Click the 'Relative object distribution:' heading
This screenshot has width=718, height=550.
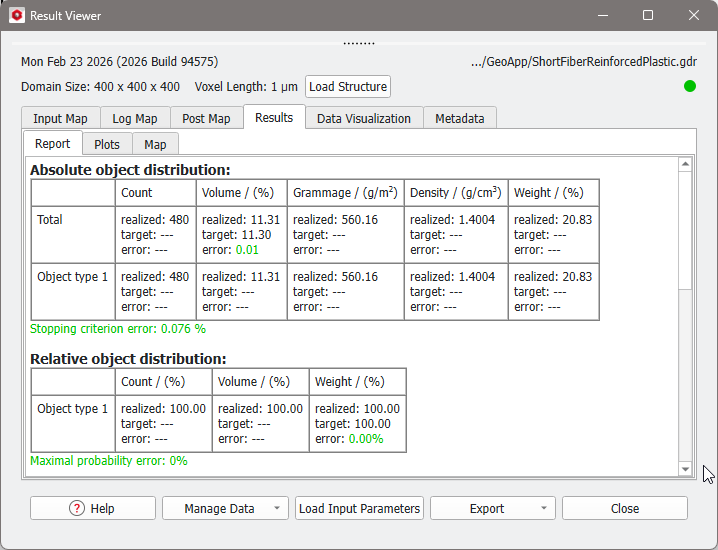click(x=128, y=359)
